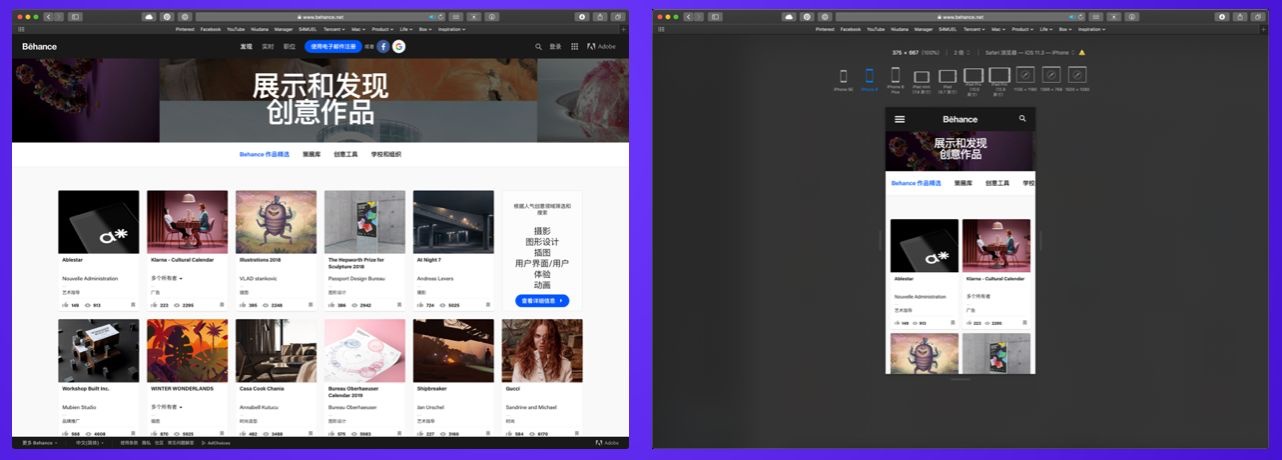1282x460 pixels.
Task: Select the 策展库 tab in left window
Action: [x=312, y=154]
